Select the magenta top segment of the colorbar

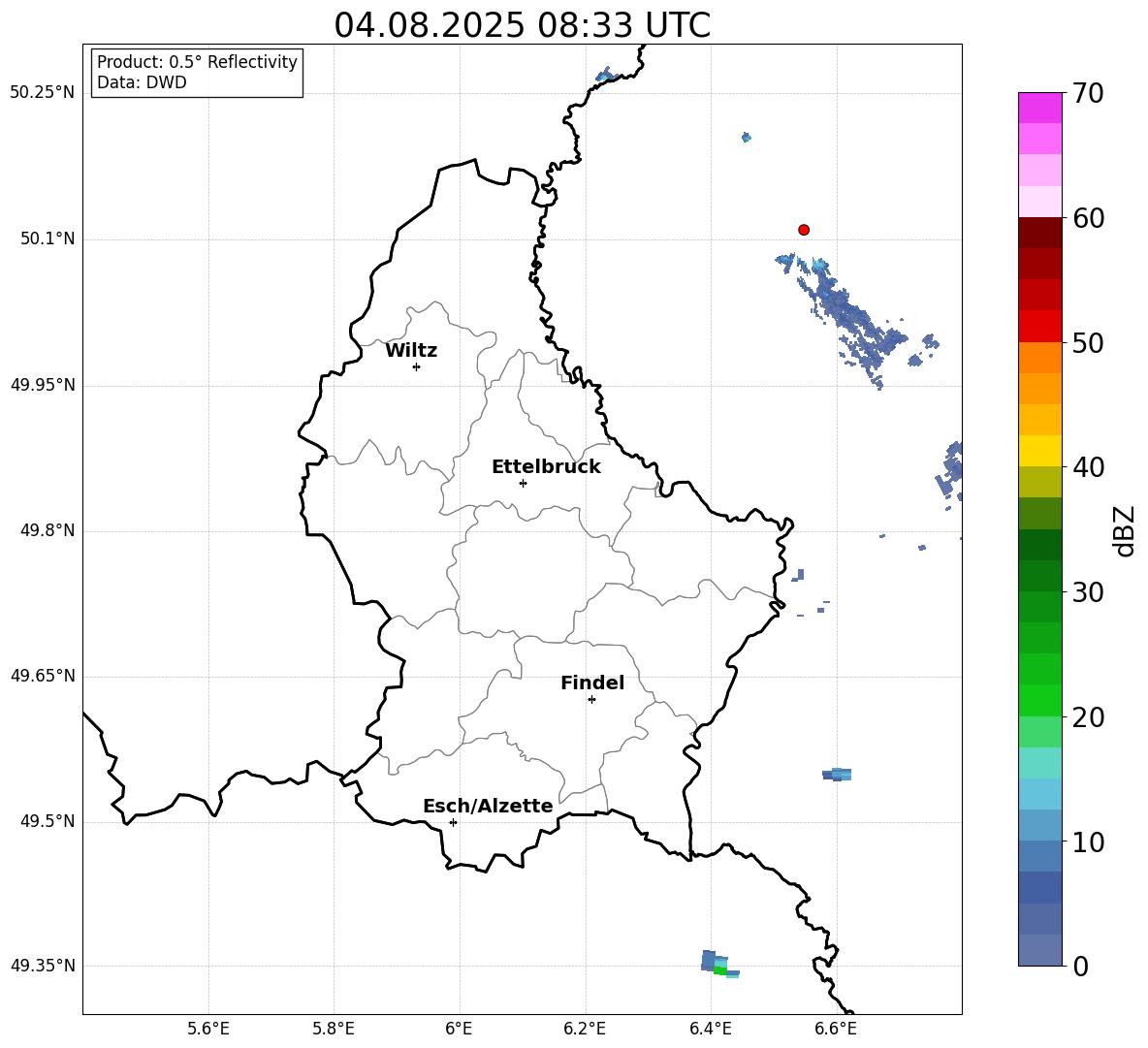point(1040,108)
